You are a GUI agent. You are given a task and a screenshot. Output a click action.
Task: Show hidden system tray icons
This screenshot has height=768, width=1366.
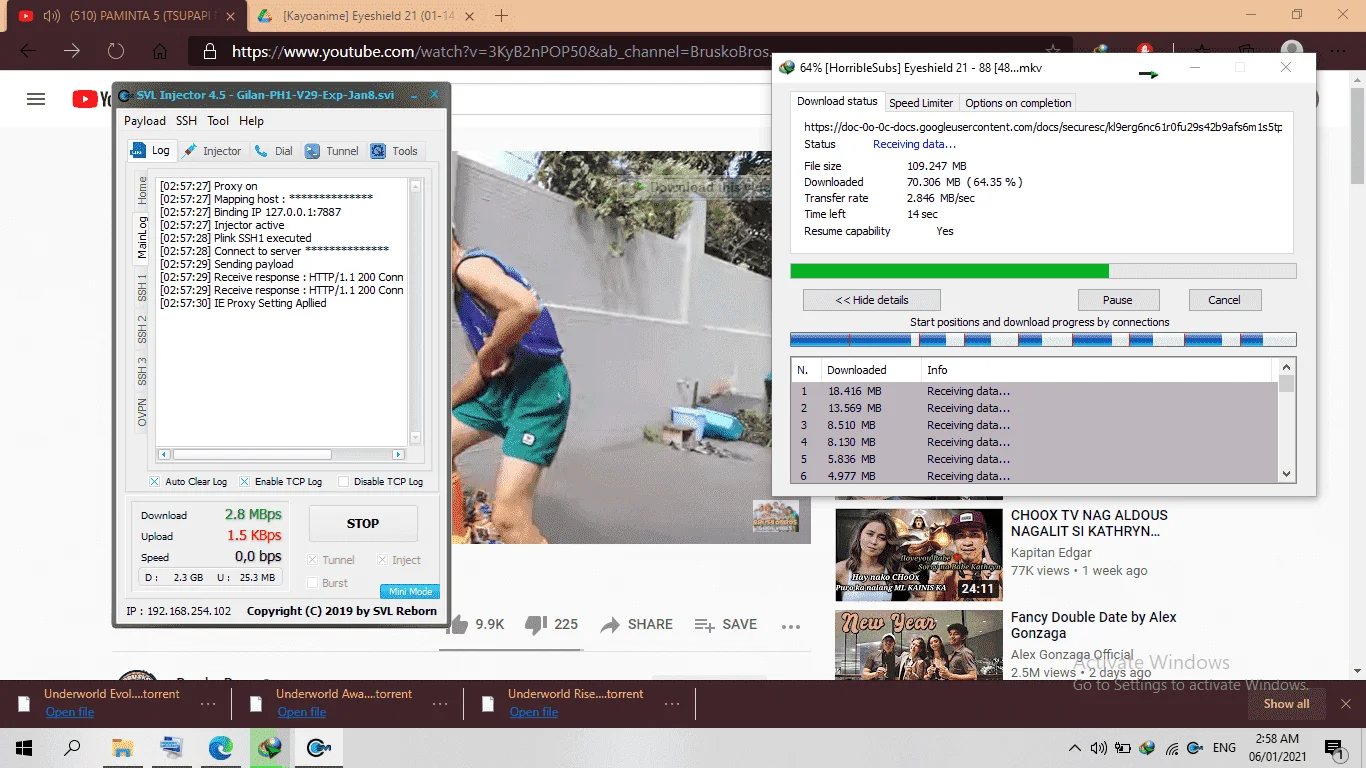point(1075,748)
